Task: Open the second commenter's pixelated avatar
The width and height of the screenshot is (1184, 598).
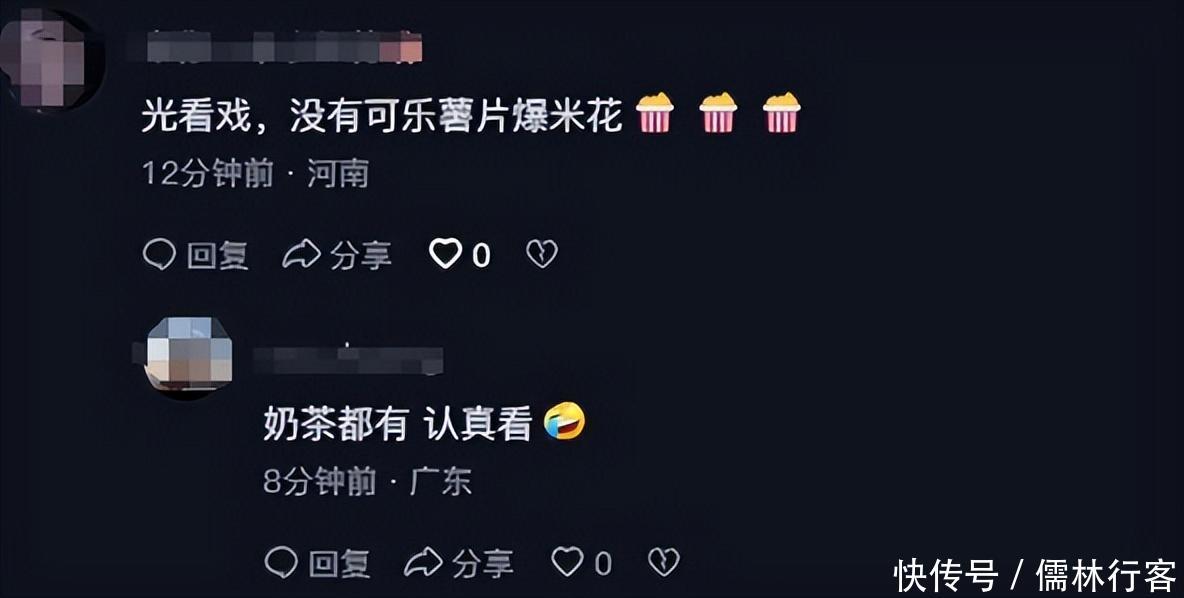Action: point(189,355)
